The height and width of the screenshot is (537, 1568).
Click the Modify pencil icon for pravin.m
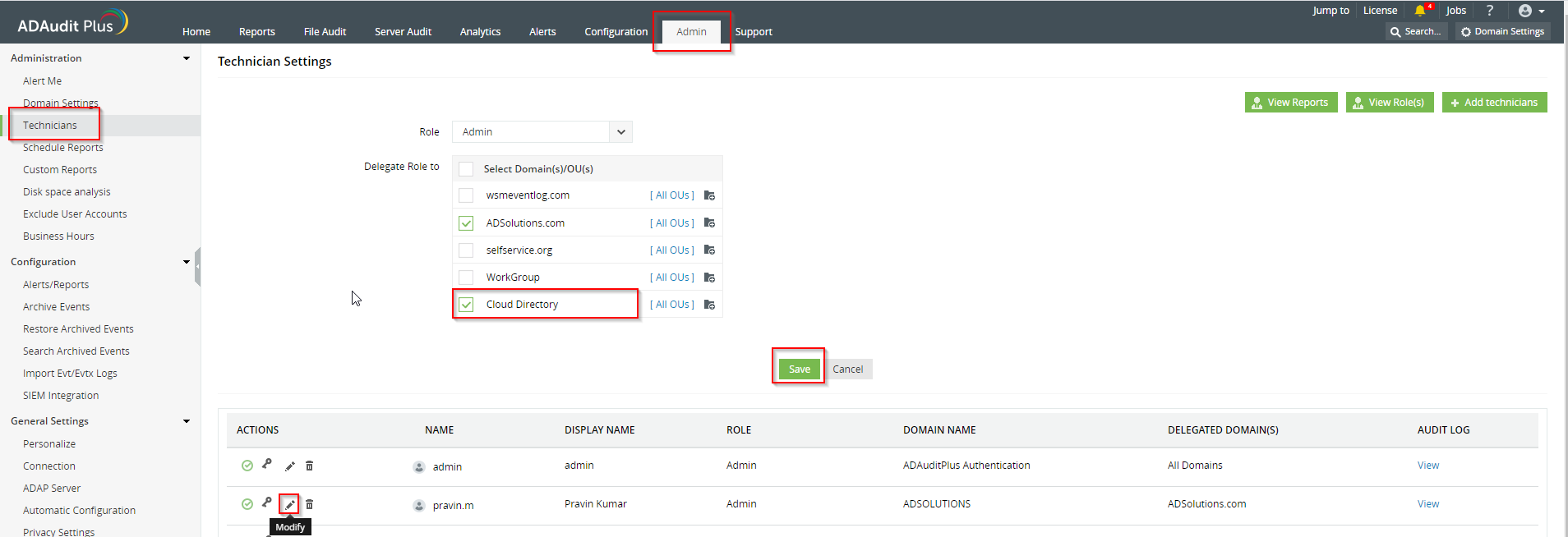click(289, 504)
